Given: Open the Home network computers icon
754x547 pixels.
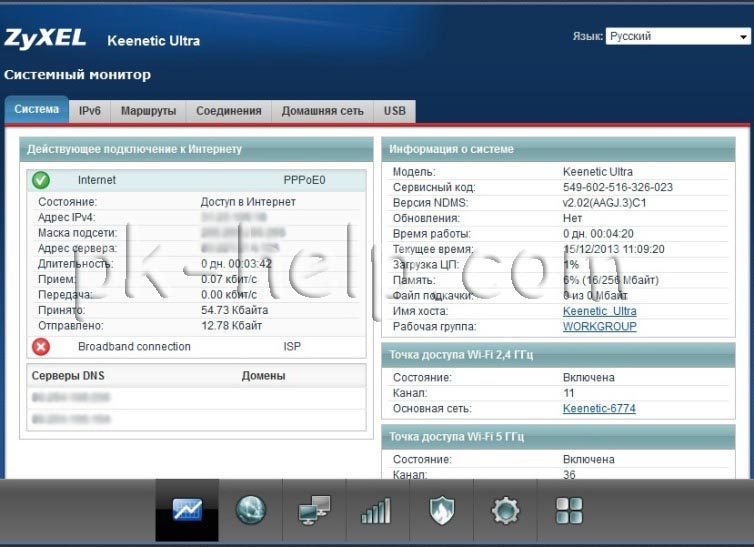Looking at the screenshot, I should pyautogui.click(x=314, y=510).
